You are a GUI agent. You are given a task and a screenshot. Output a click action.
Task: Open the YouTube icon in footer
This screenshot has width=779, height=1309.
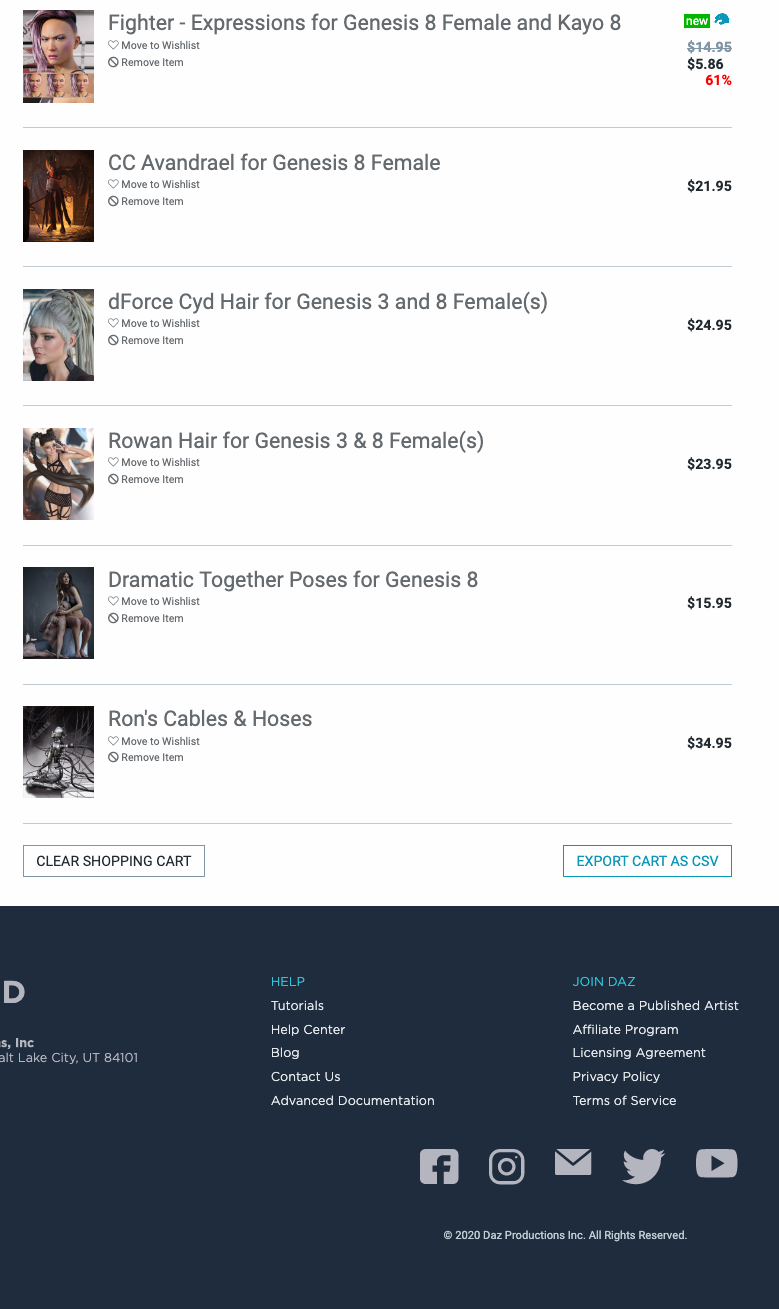716,1164
